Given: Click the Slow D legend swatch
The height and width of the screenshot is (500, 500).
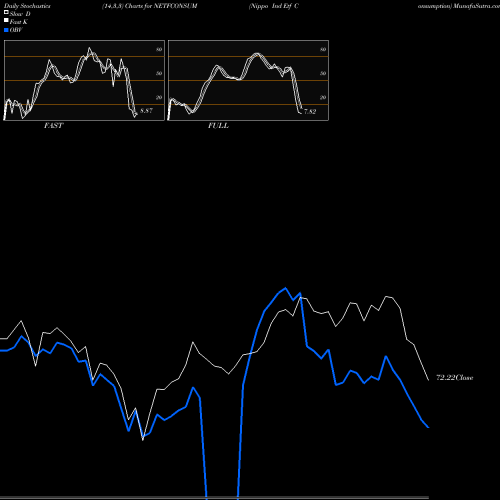Looking at the screenshot, I should coord(6,12).
